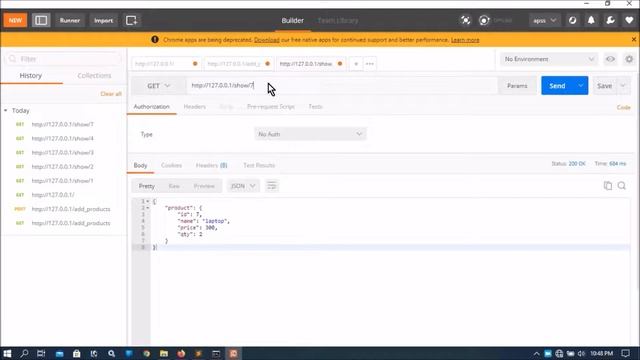Click the Learn more link

coord(465,40)
